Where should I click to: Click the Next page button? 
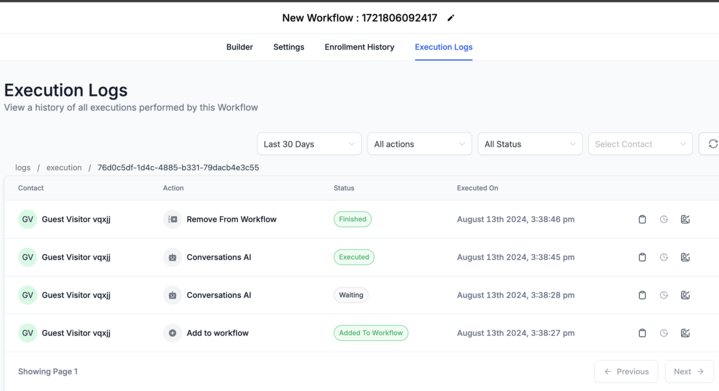tap(689, 371)
